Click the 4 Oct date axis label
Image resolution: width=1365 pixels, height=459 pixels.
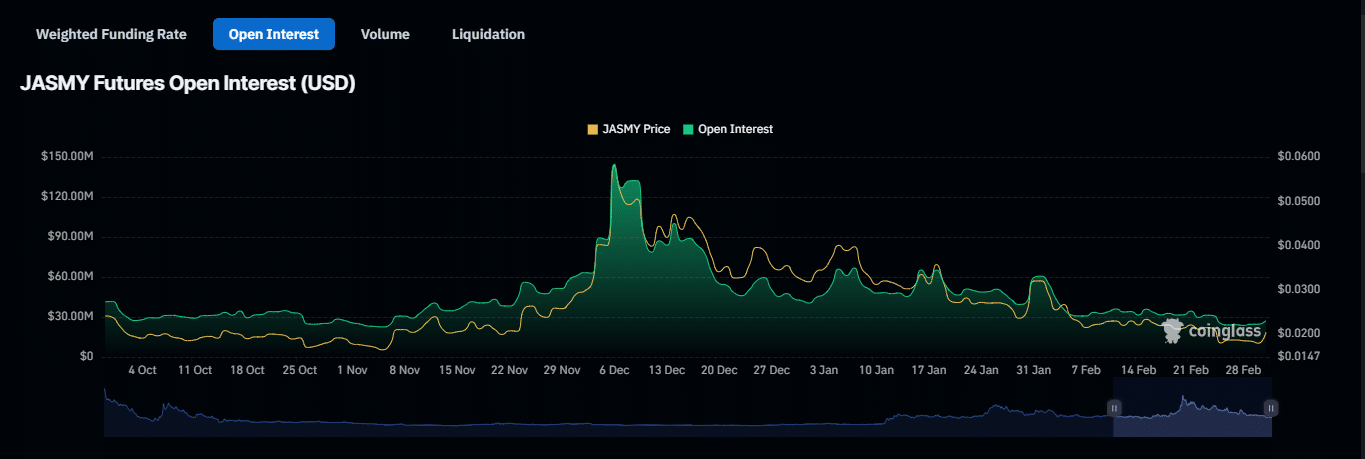(x=142, y=370)
